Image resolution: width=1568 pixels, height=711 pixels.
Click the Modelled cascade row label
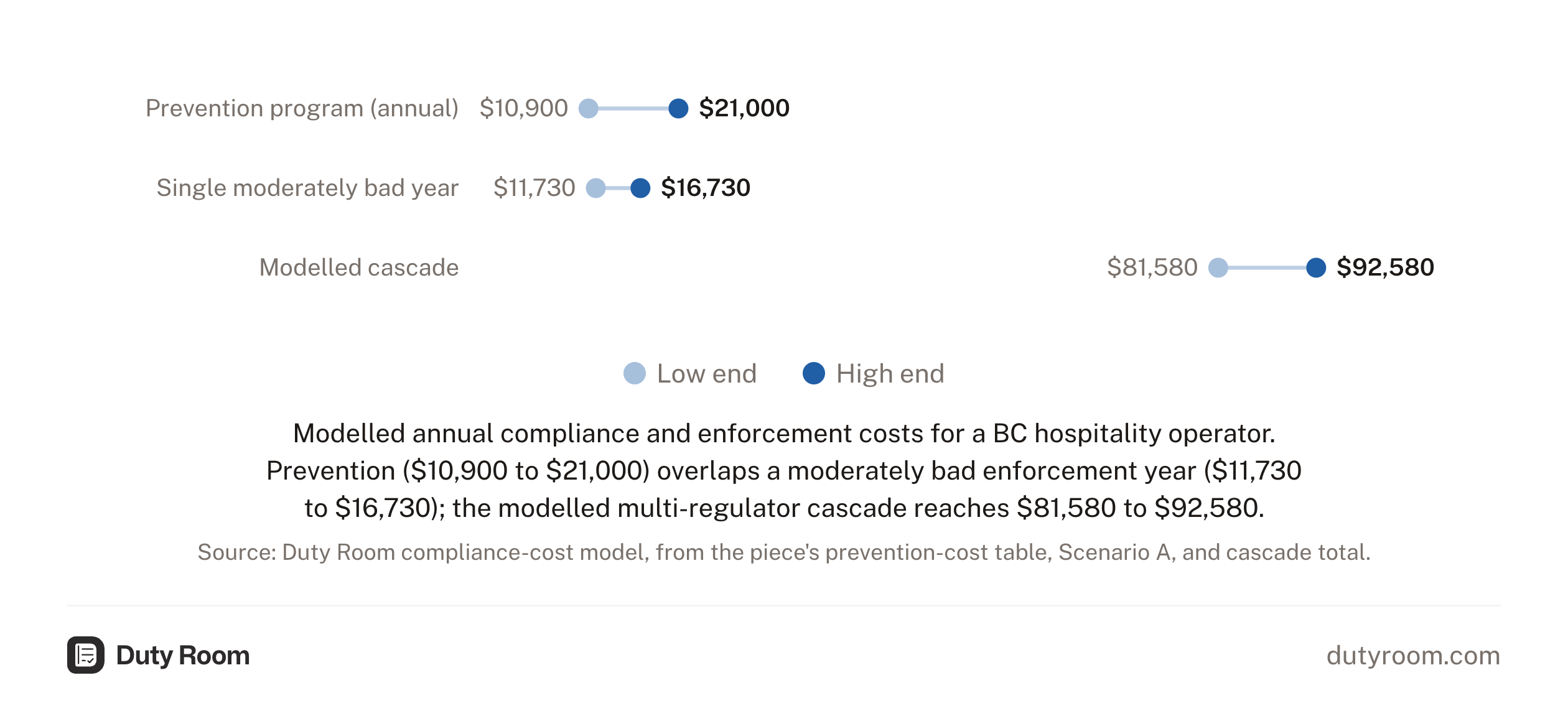(359, 267)
